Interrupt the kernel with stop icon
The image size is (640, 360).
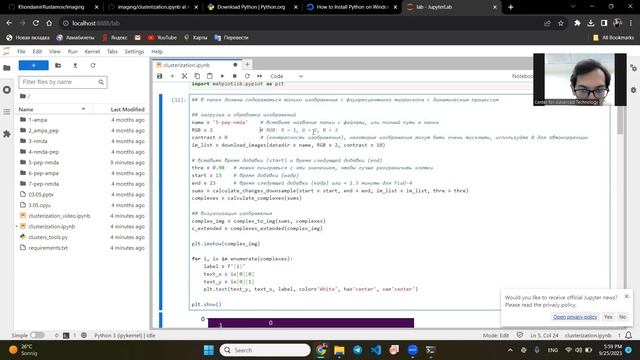234,76
